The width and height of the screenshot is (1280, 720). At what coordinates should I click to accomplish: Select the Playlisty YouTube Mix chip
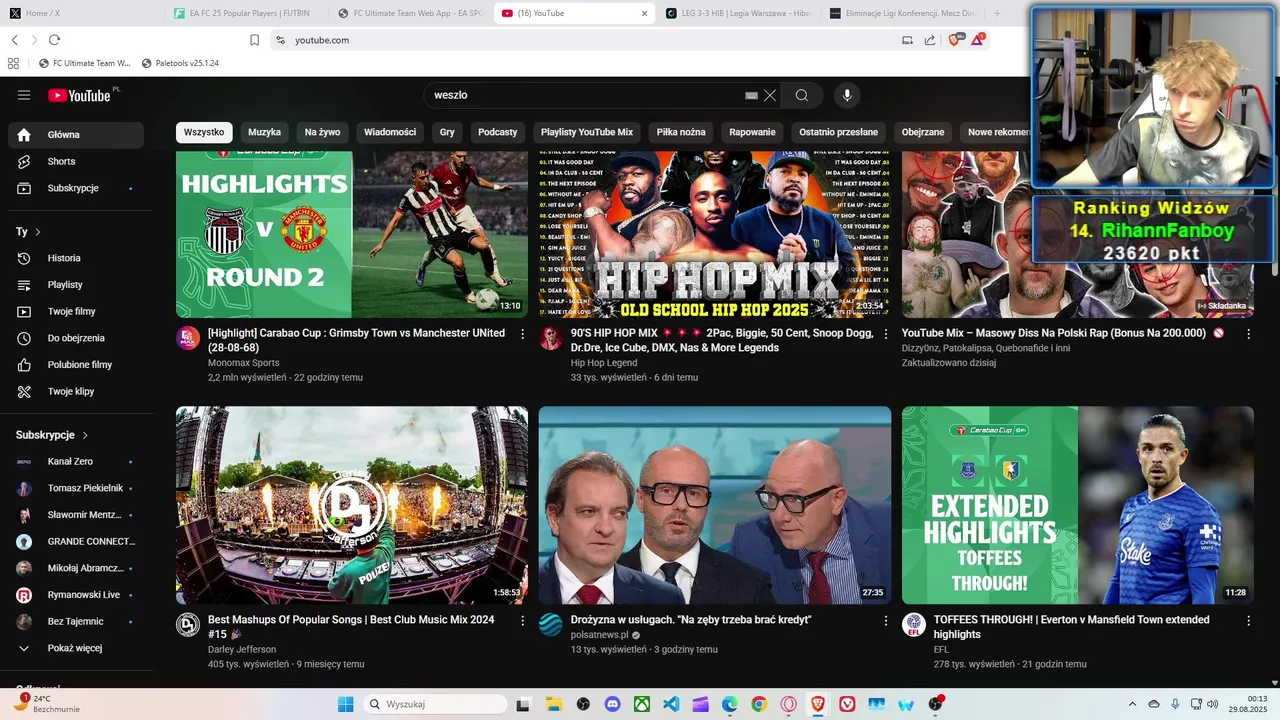click(587, 132)
